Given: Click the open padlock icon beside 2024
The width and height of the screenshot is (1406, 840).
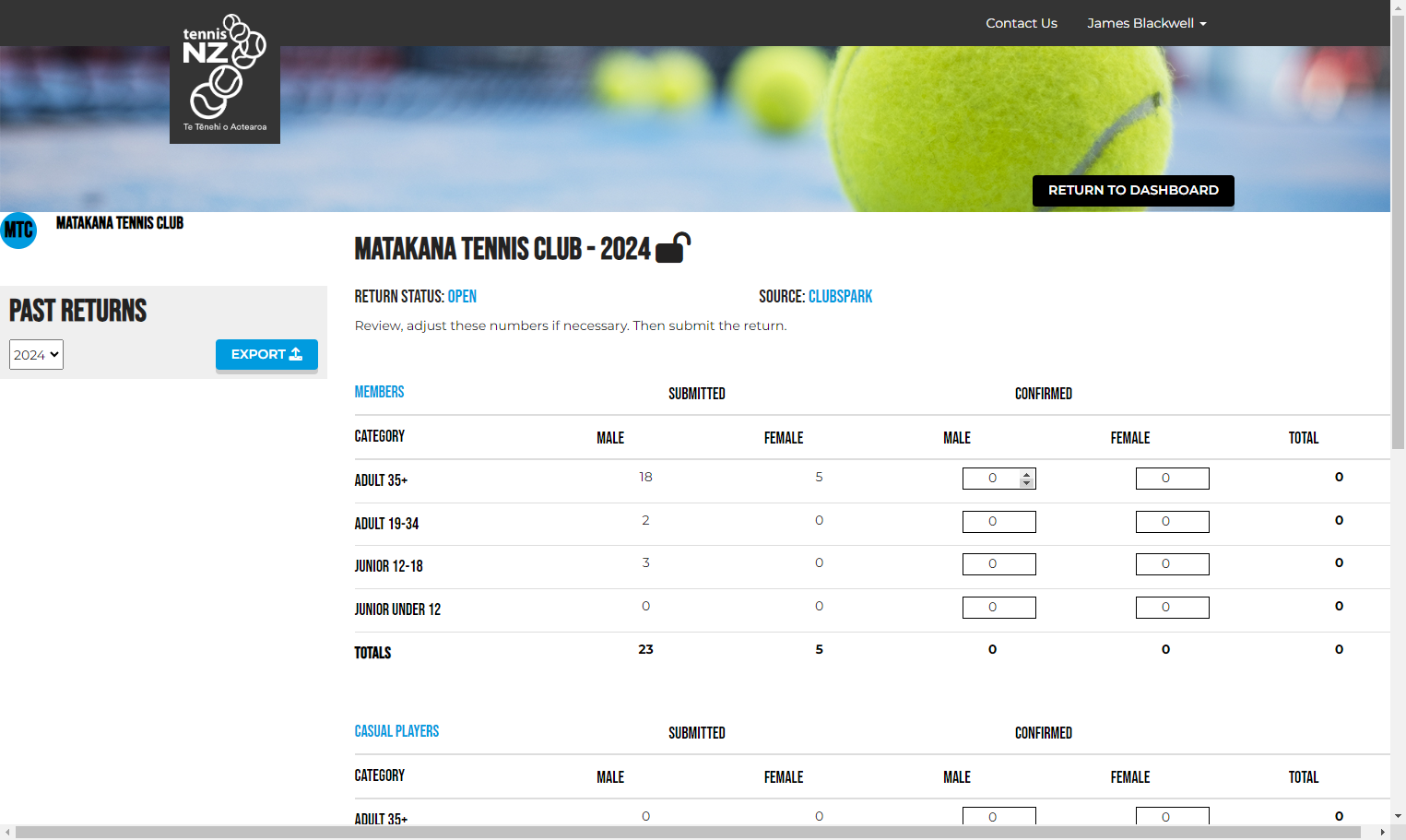Looking at the screenshot, I should pyautogui.click(x=673, y=248).
